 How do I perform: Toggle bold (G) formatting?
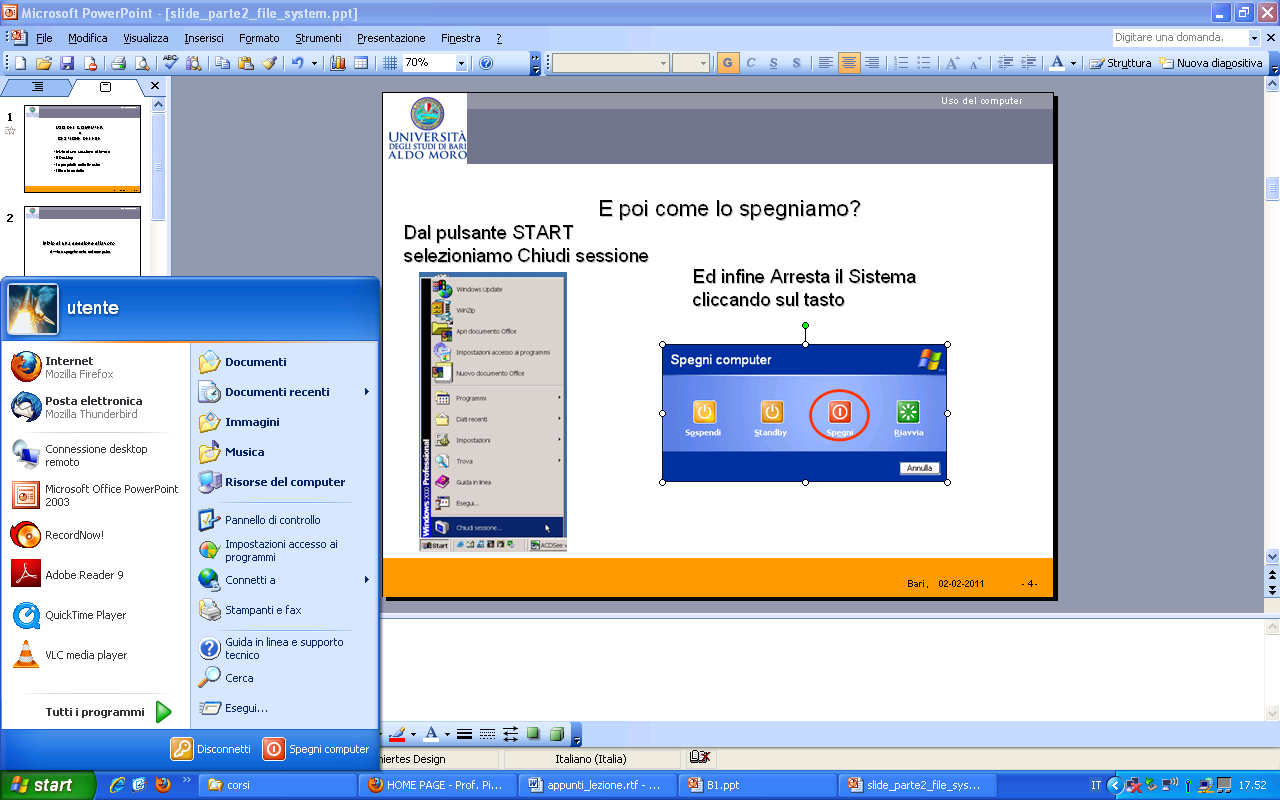[727, 63]
